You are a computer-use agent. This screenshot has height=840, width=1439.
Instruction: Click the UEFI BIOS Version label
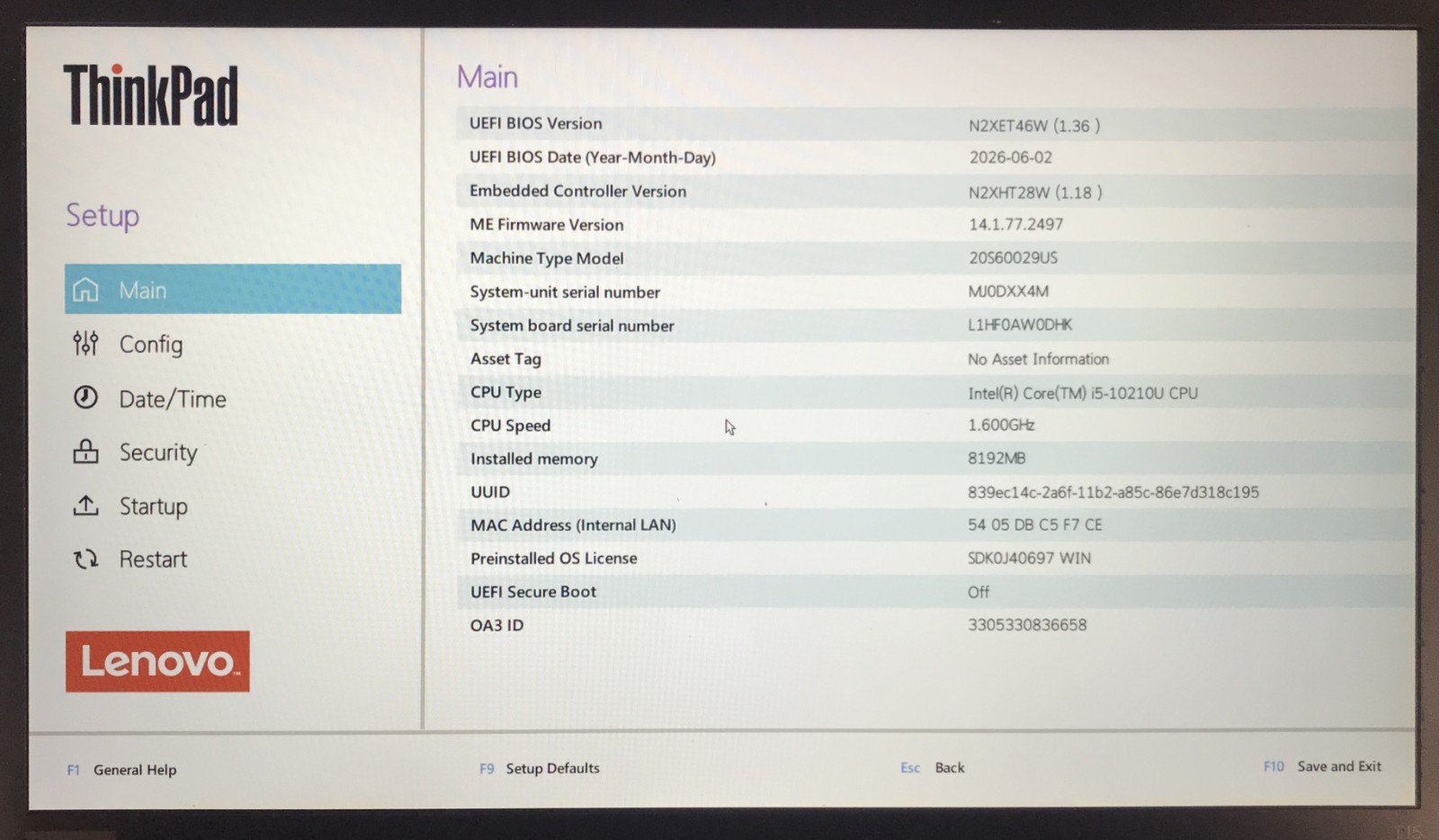tap(536, 123)
